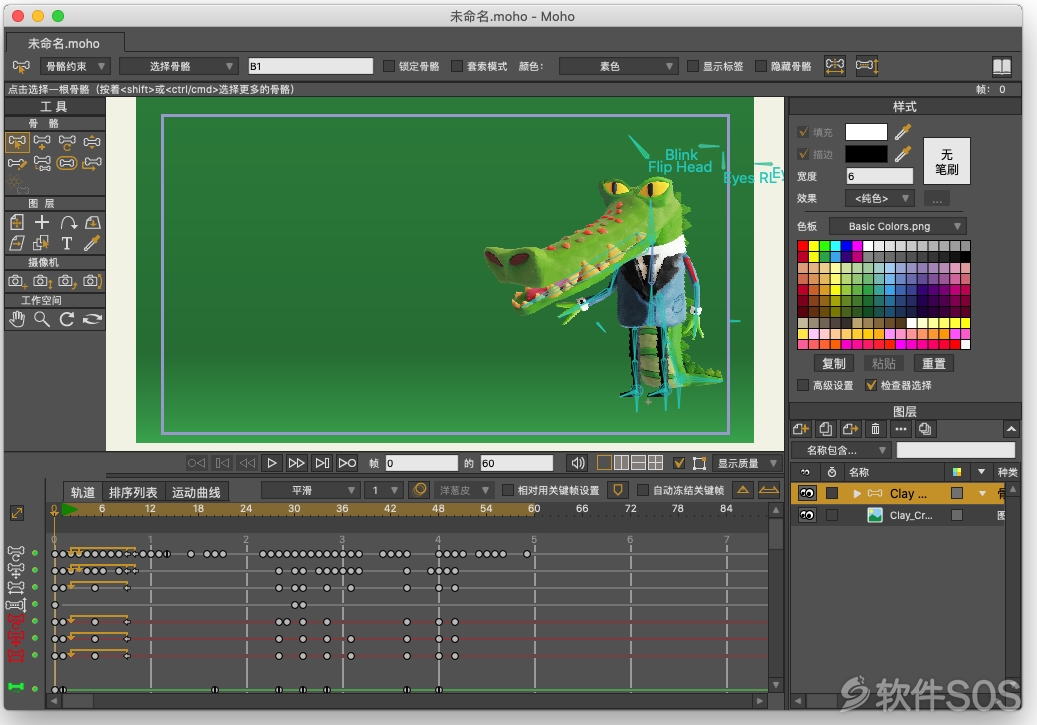Choose the Rotate/Manipulate Bone tool
The image size is (1037, 725).
coord(67,142)
